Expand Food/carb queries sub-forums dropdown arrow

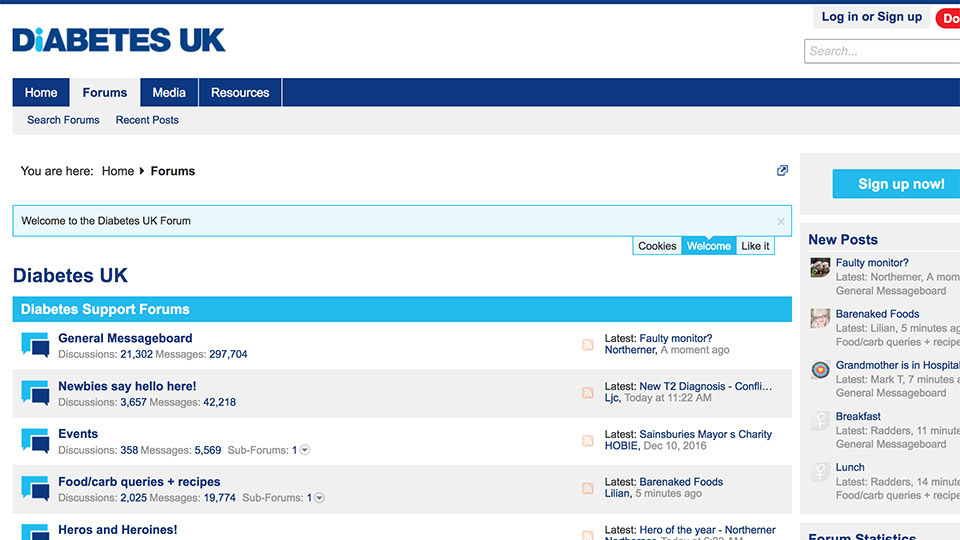pos(319,498)
